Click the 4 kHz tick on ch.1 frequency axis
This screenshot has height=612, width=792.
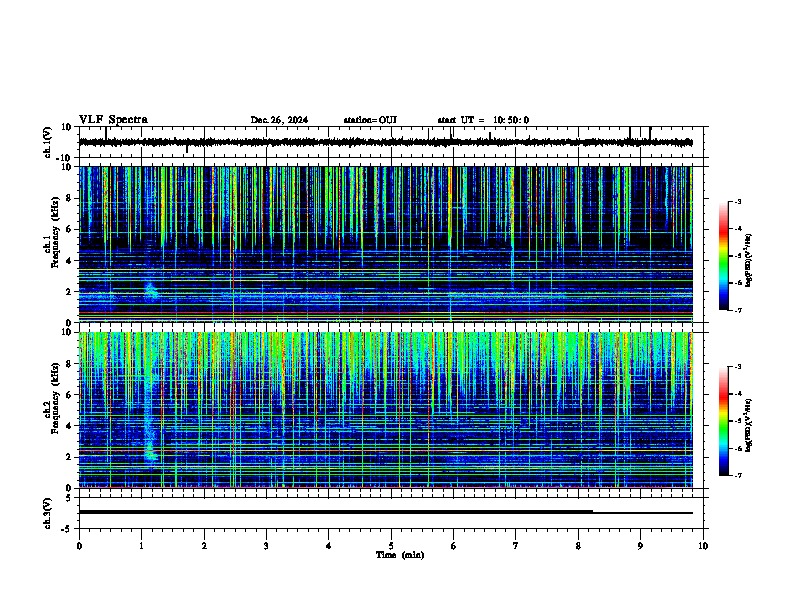pos(69,261)
